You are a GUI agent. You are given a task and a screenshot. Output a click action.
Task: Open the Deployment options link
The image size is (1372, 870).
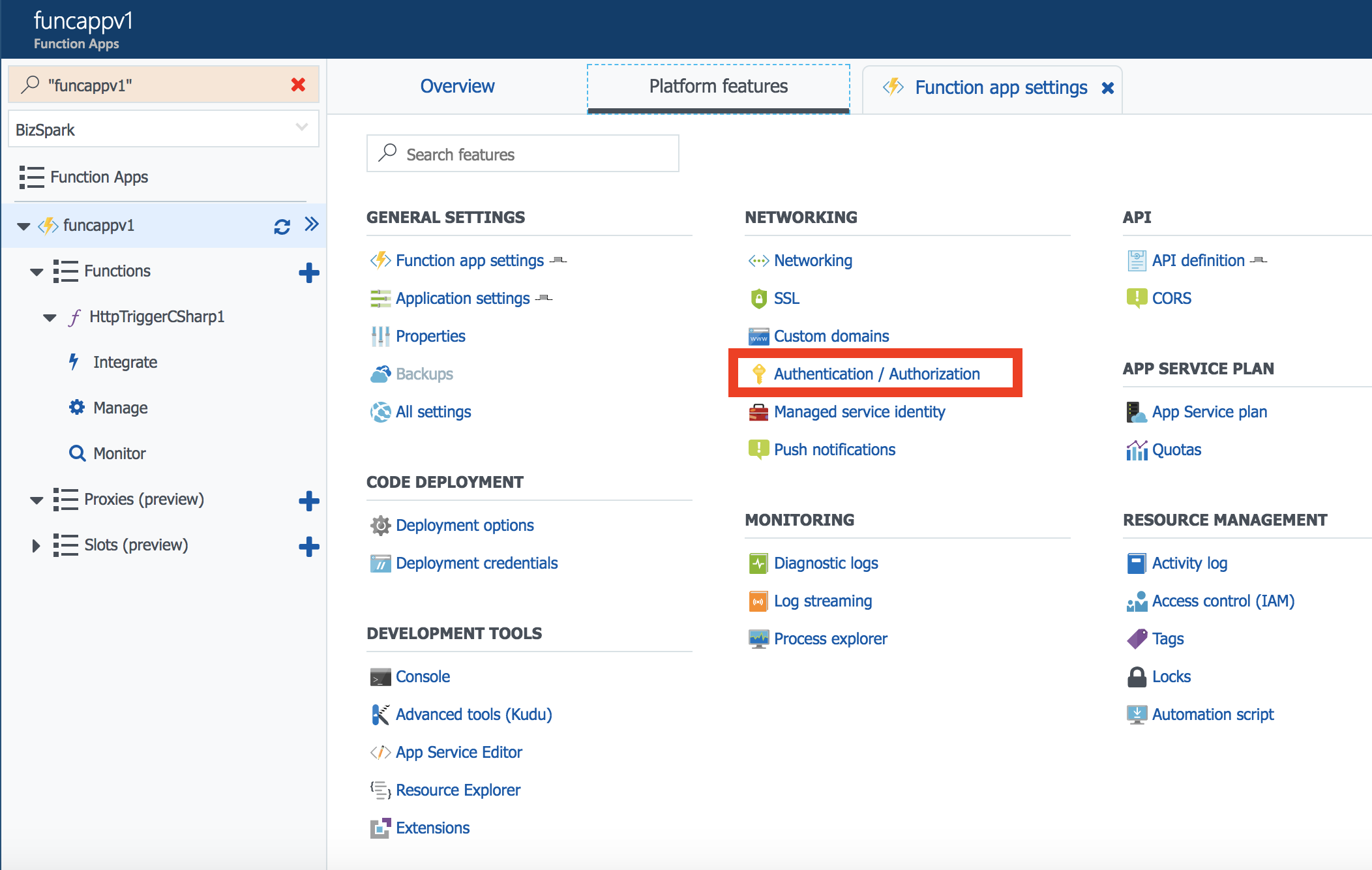click(463, 524)
